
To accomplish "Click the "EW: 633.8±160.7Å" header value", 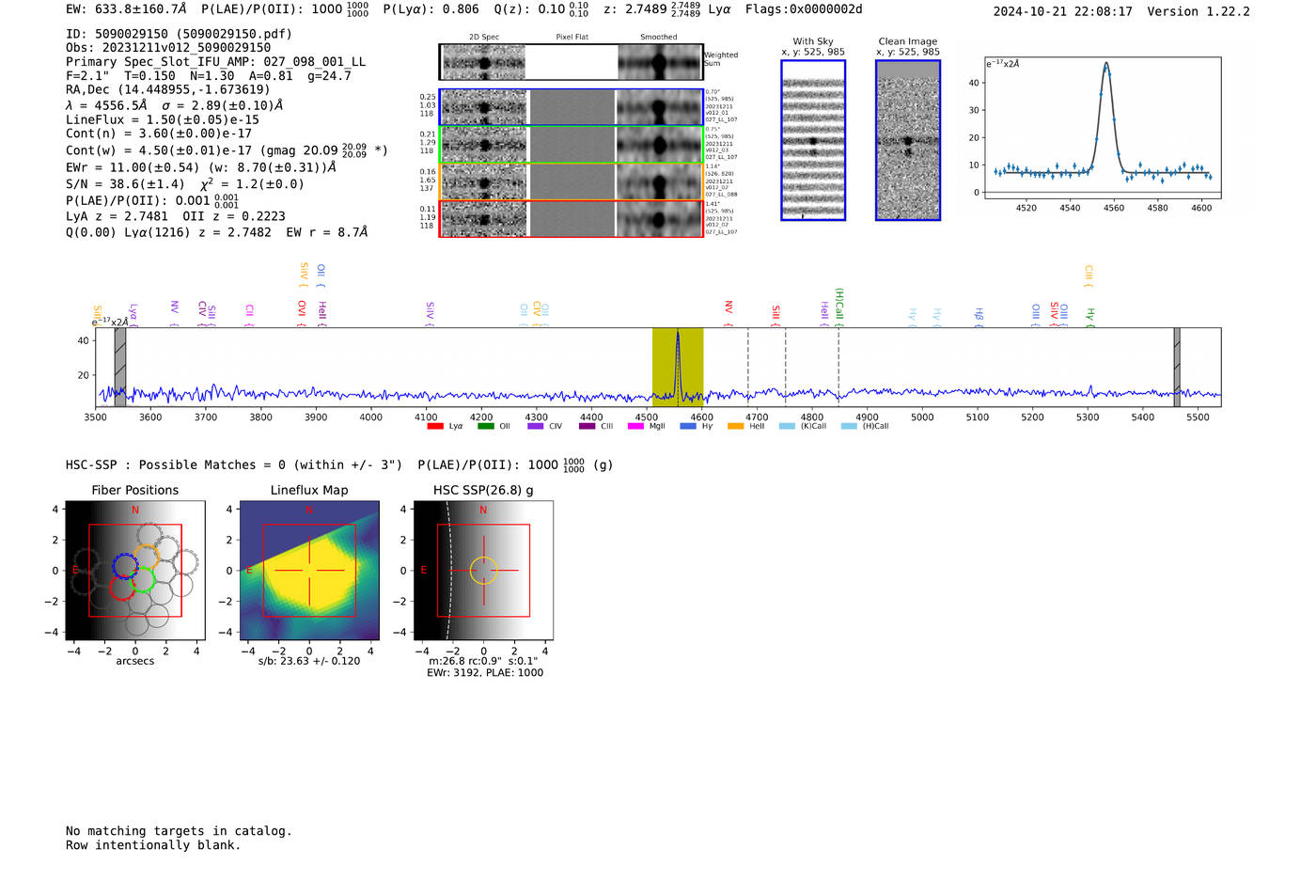I will point(126,9).
